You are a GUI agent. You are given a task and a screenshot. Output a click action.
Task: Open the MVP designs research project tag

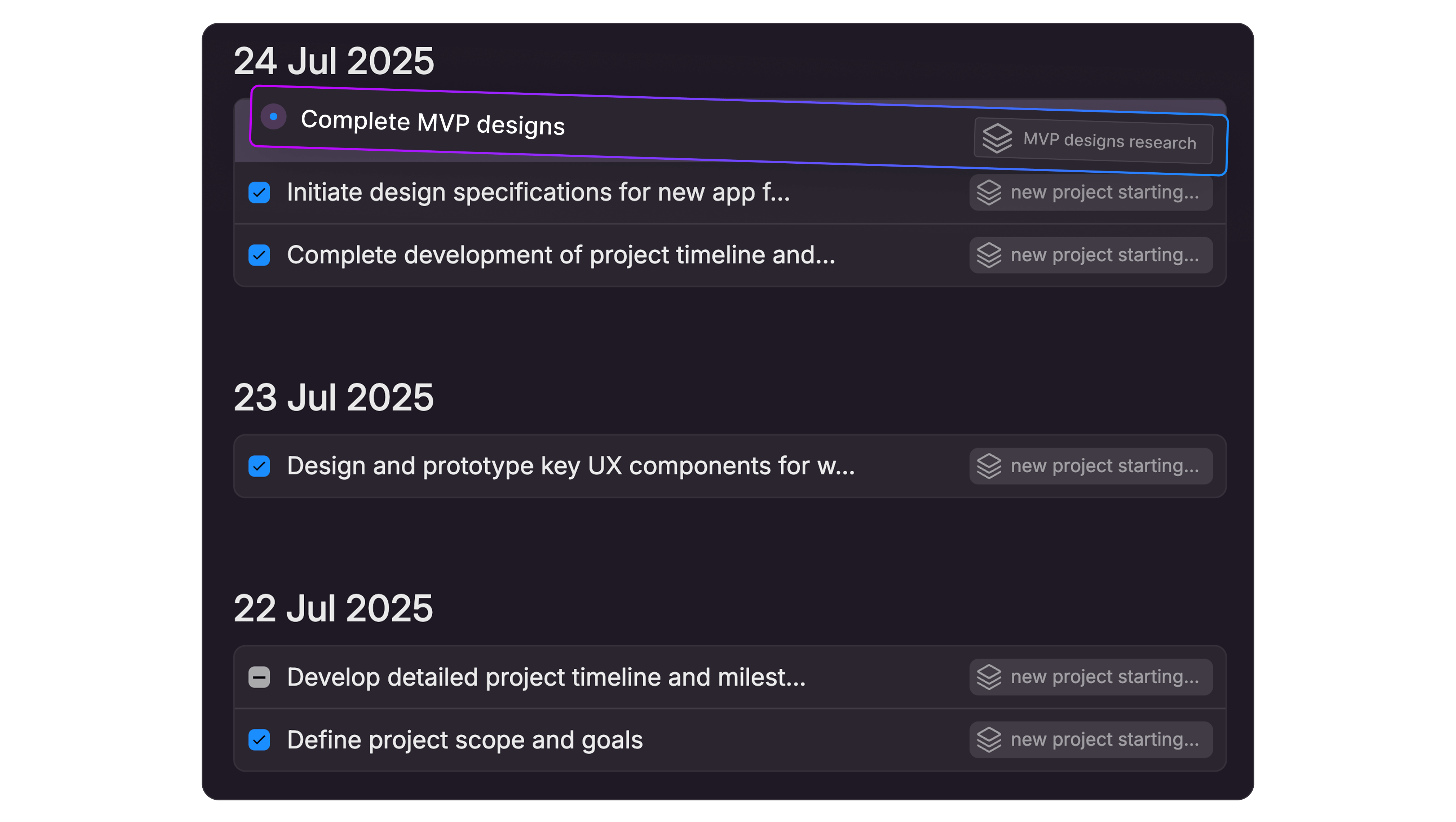click(x=1108, y=141)
